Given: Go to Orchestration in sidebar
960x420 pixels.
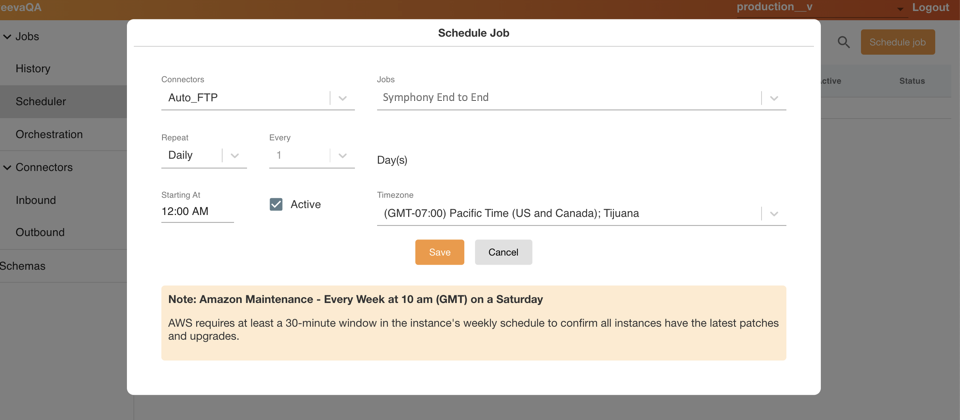Looking at the screenshot, I should point(49,134).
